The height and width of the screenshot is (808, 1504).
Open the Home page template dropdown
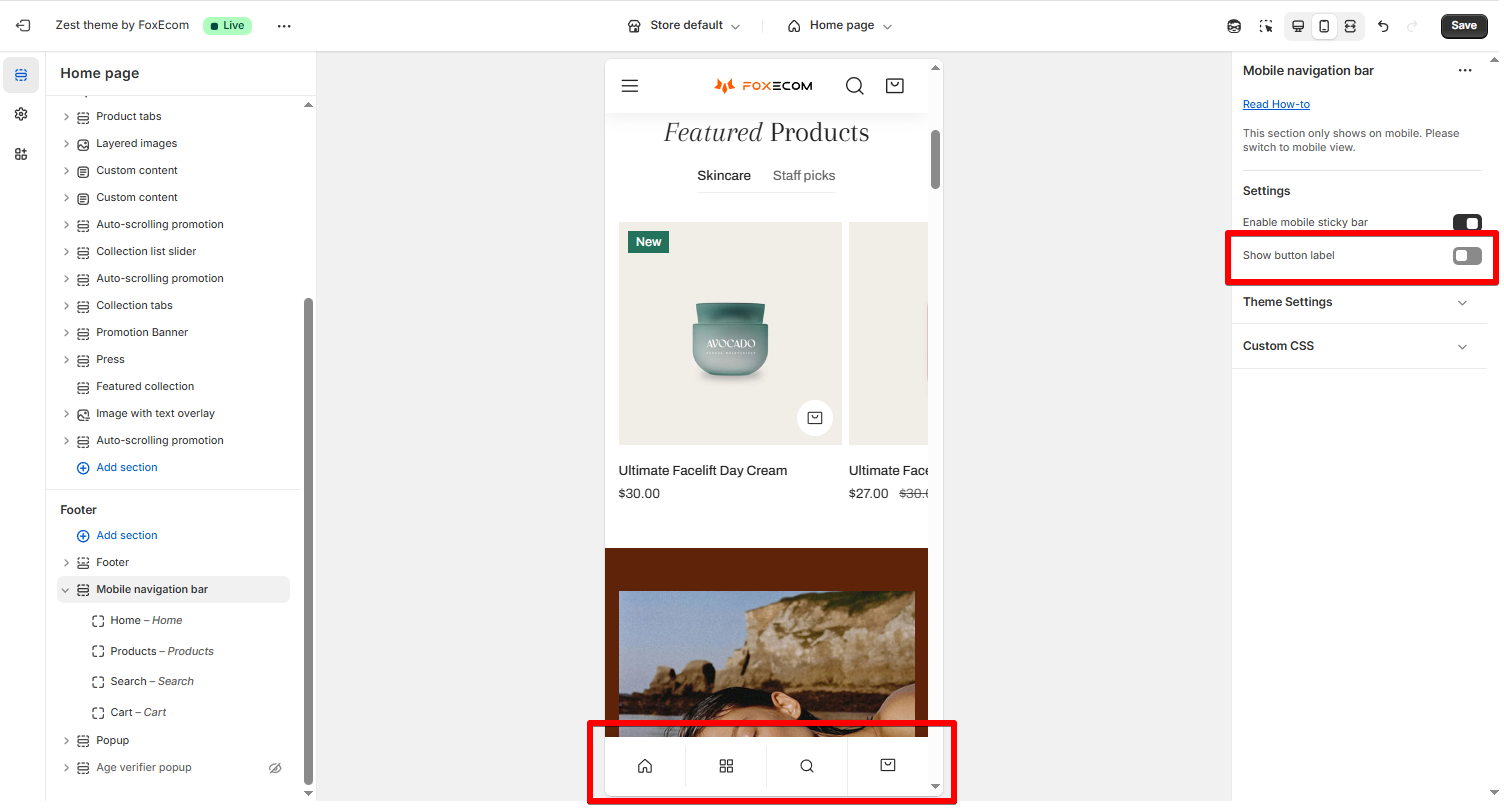839,26
